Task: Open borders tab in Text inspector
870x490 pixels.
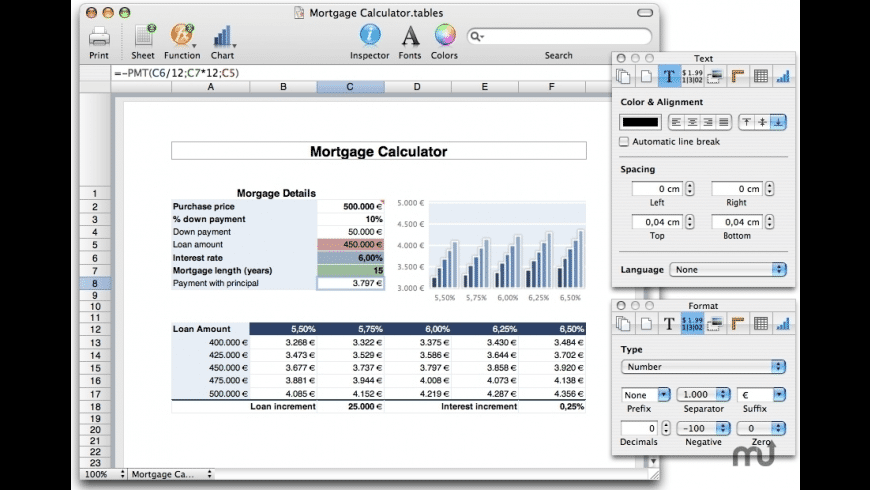Action: pos(737,76)
